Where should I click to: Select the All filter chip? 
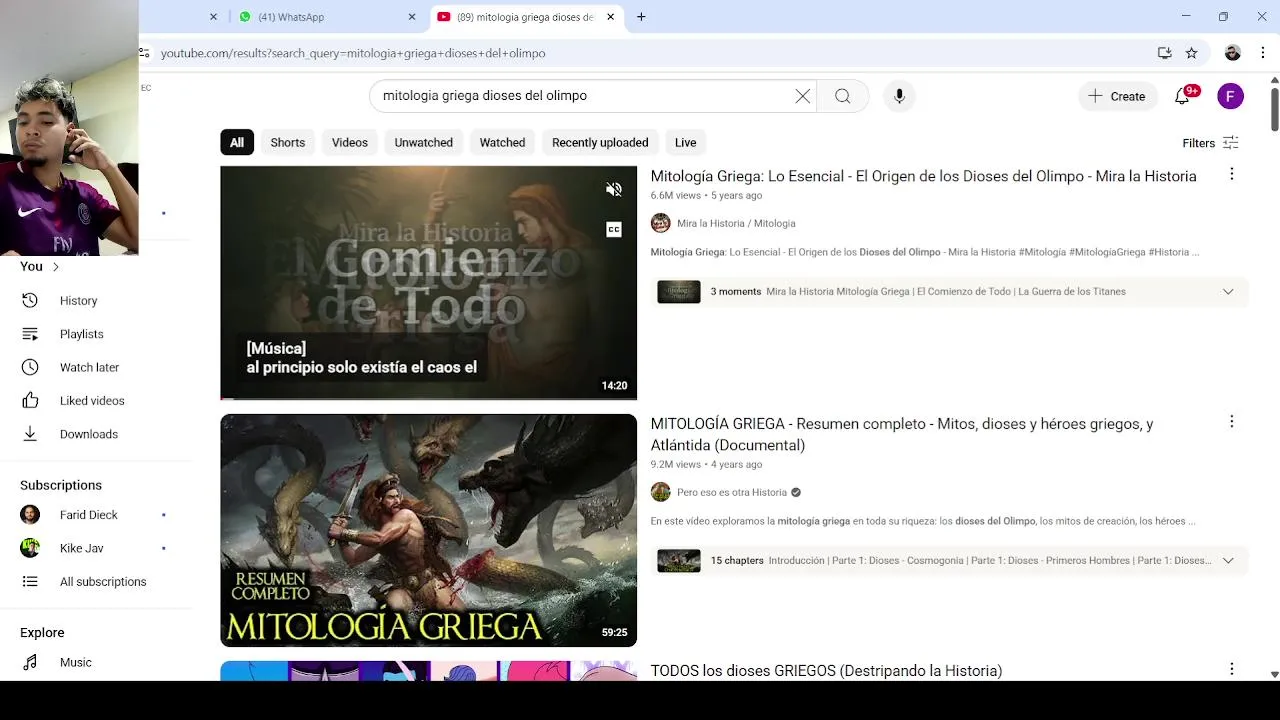pyautogui.click(x=237, y=142)
